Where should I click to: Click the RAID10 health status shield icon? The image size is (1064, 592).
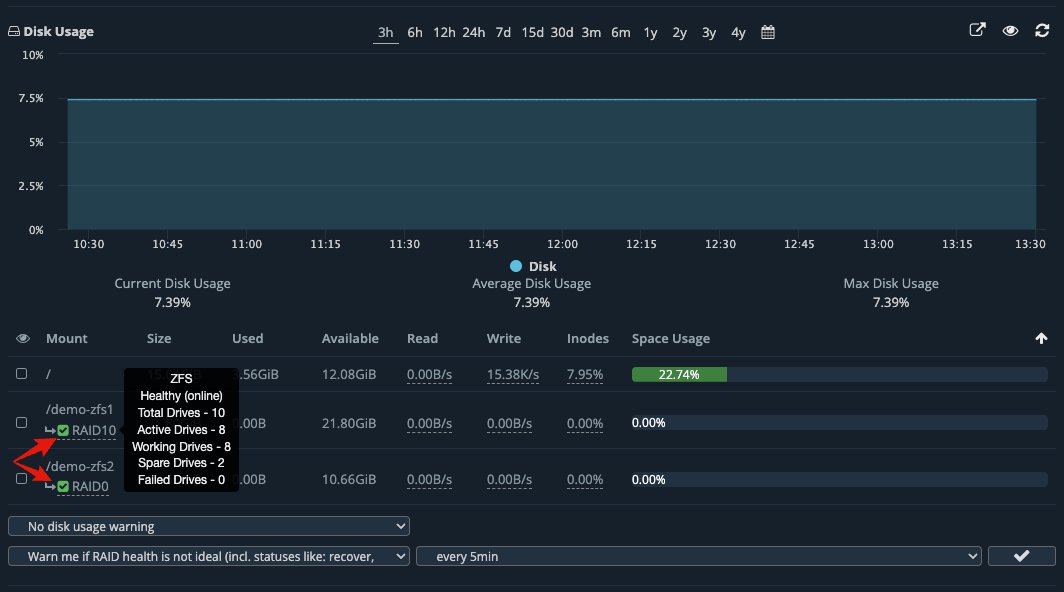(63, 431)
